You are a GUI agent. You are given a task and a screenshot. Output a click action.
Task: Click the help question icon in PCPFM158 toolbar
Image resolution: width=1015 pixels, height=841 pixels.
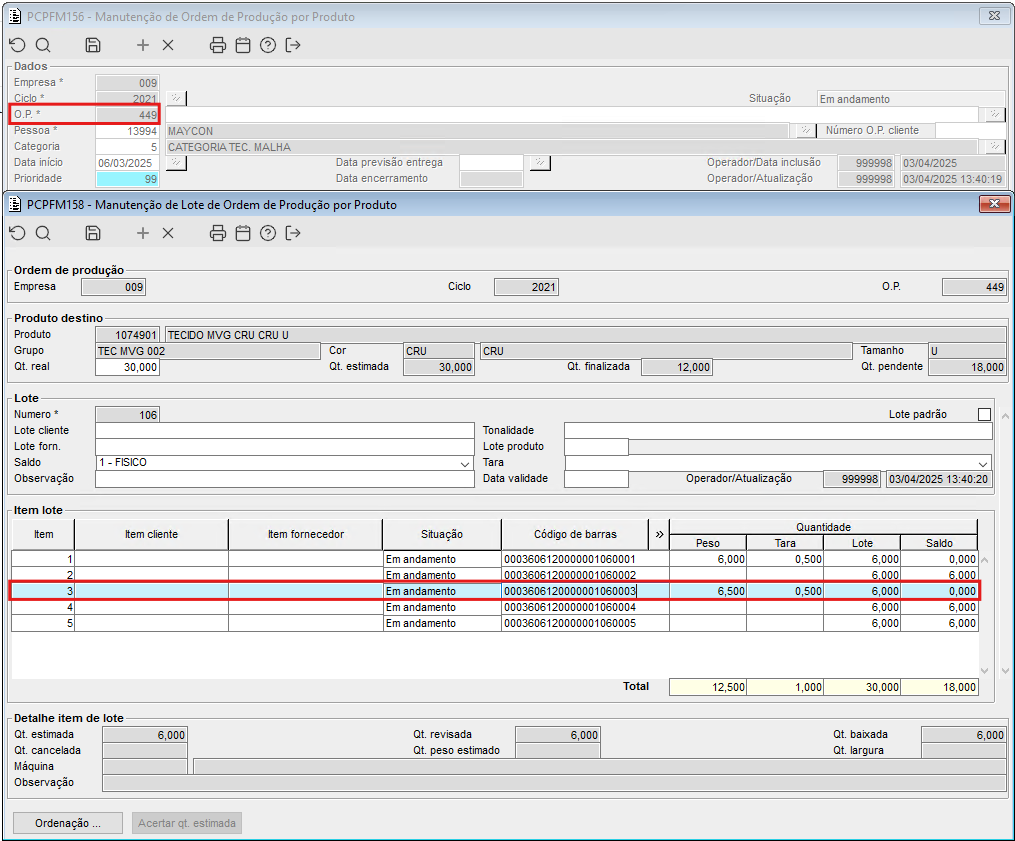tap(268, 233)
